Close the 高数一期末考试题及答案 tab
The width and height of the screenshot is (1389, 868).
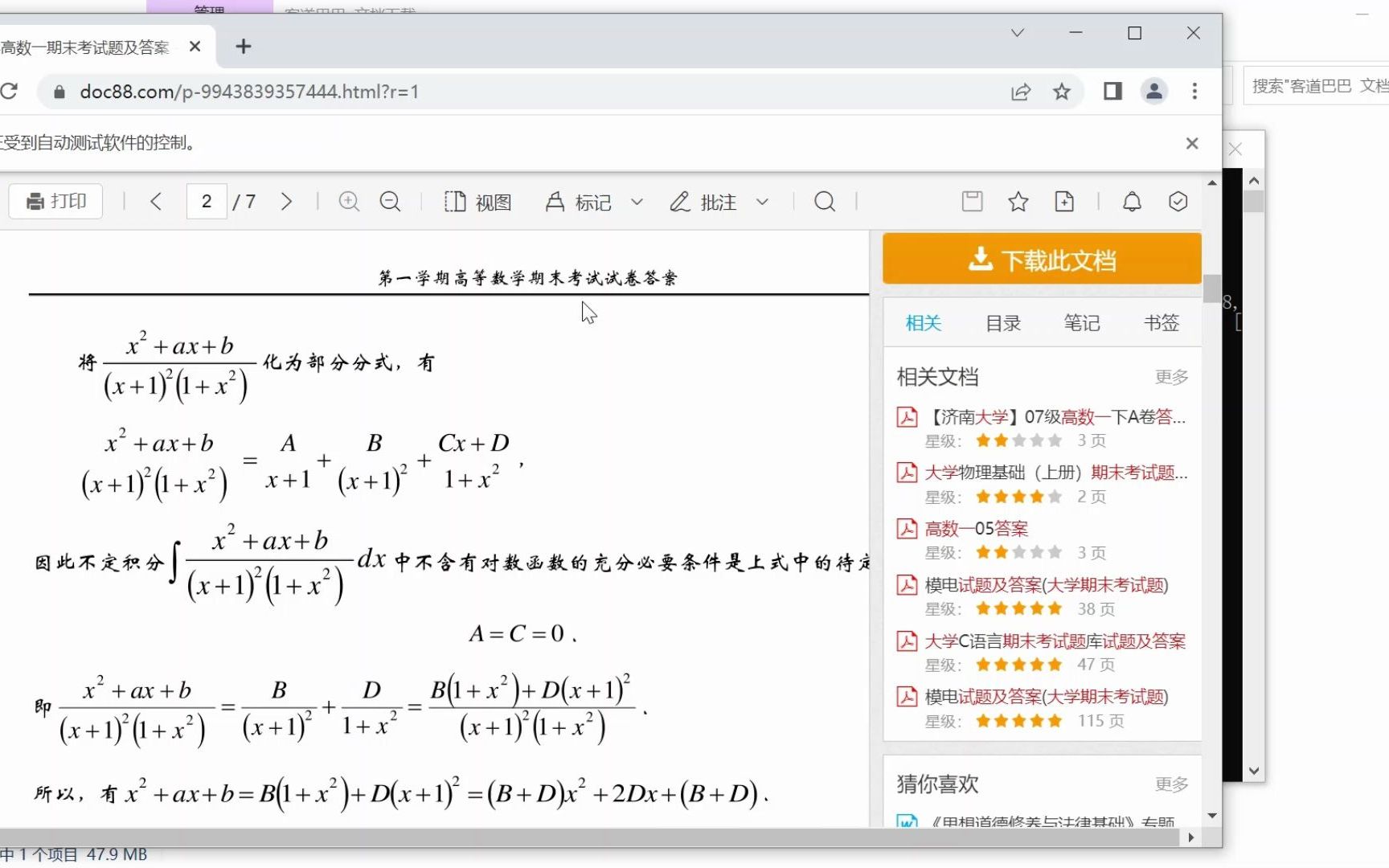click(x=195, y=47)
